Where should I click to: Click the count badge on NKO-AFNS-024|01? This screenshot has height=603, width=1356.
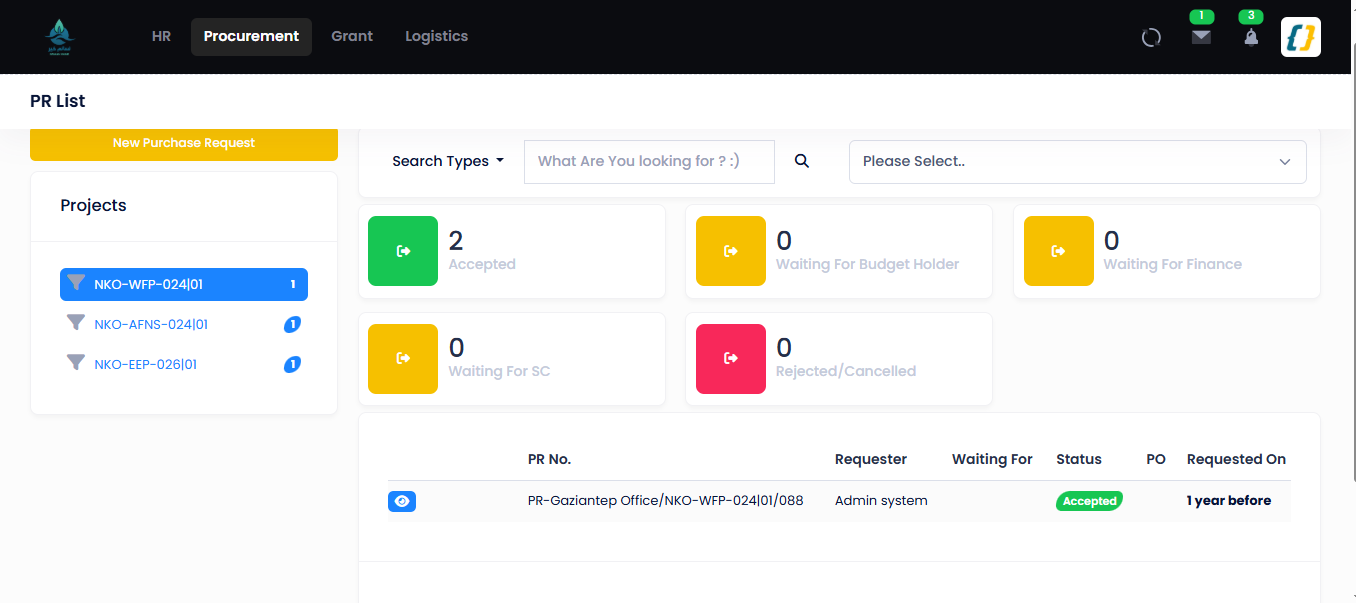292,324
